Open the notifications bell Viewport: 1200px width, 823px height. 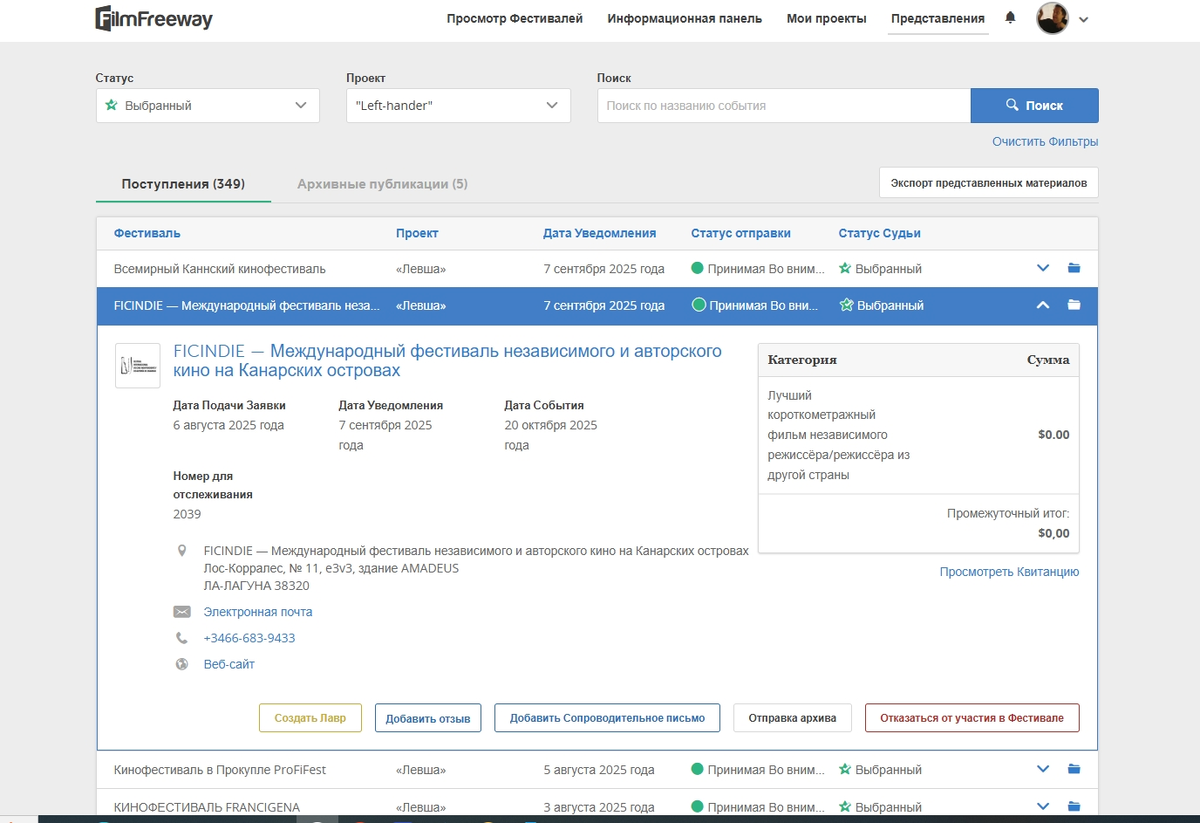coord(1011,18)
